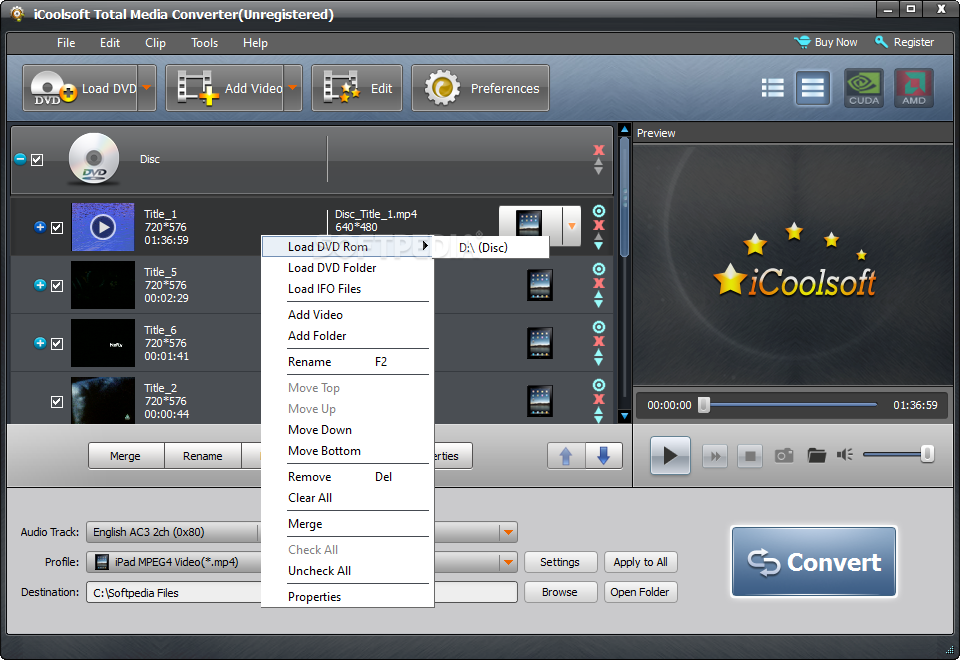The width and height of the screenshot is (960, 660).
Task: Move item up with blue up arrow
Action: pos(566,456)
